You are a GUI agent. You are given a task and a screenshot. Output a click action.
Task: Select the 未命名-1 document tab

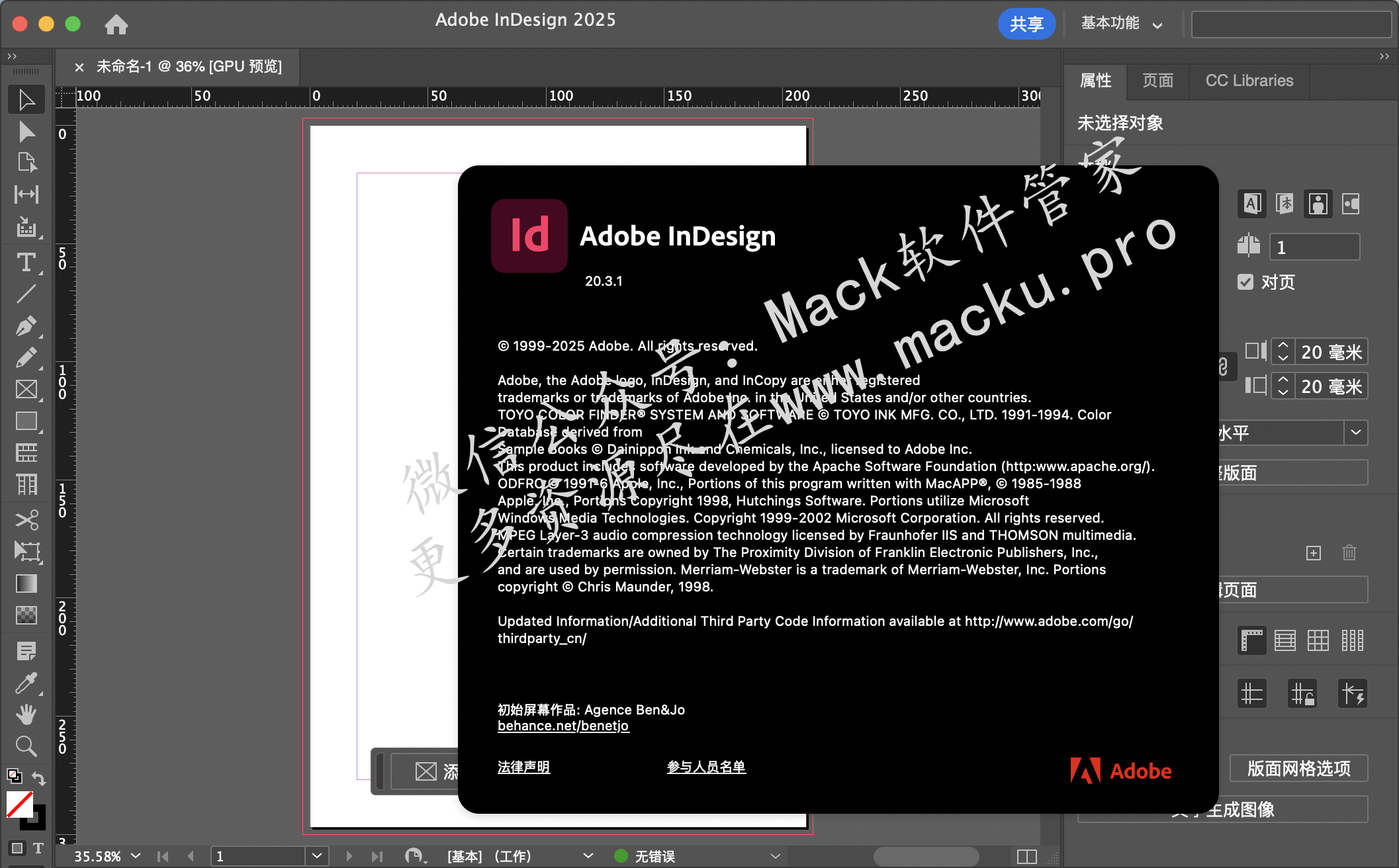tap(189, 66)
